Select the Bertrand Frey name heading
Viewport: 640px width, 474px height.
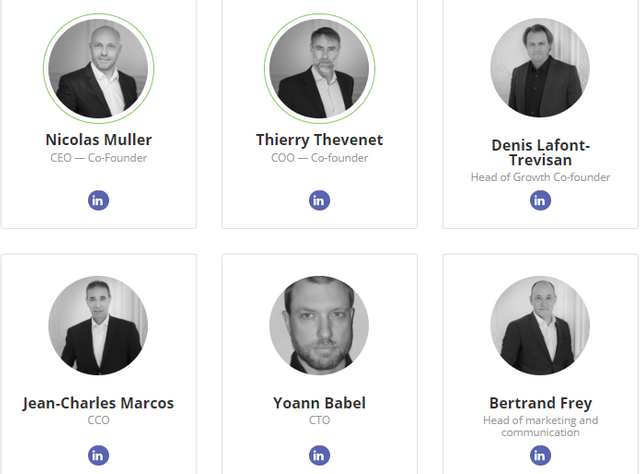point(540,403)
